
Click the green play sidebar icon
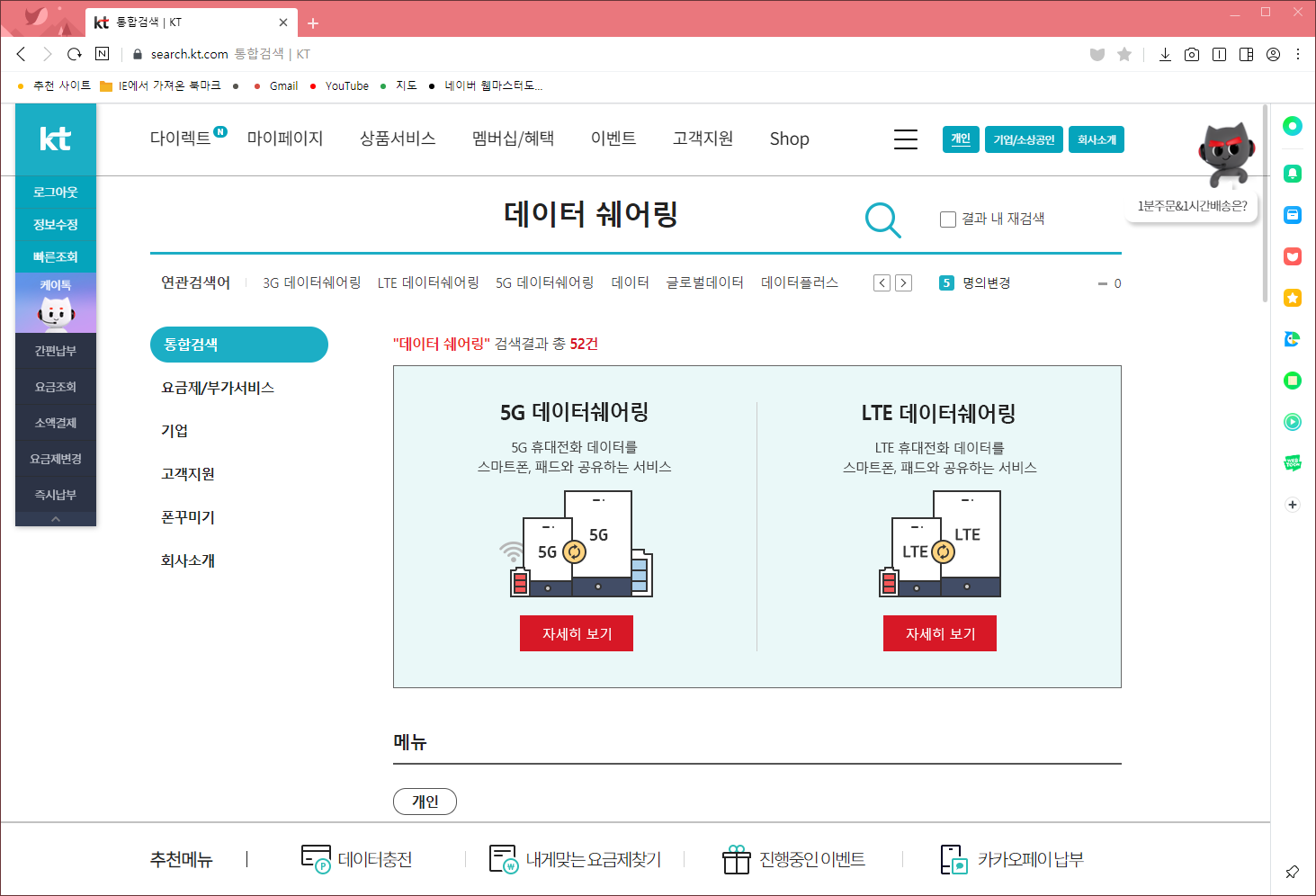click(x=1293, y=422)
